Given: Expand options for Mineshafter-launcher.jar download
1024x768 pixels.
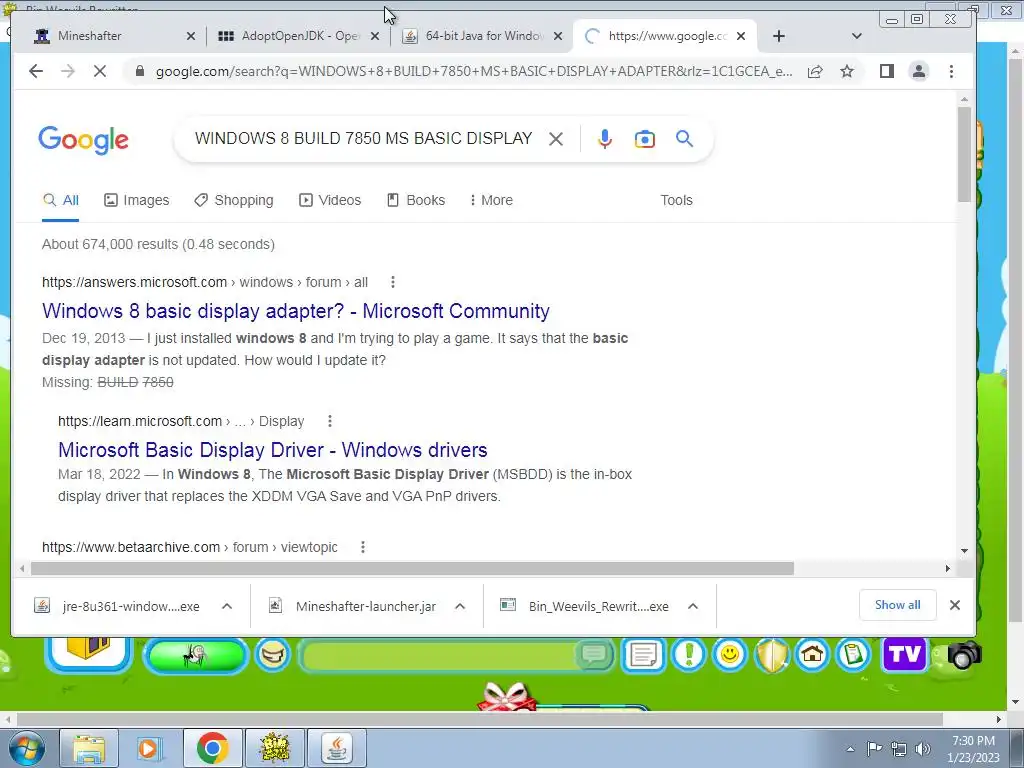Looking at the screenshot, I should tap(460, 606).
